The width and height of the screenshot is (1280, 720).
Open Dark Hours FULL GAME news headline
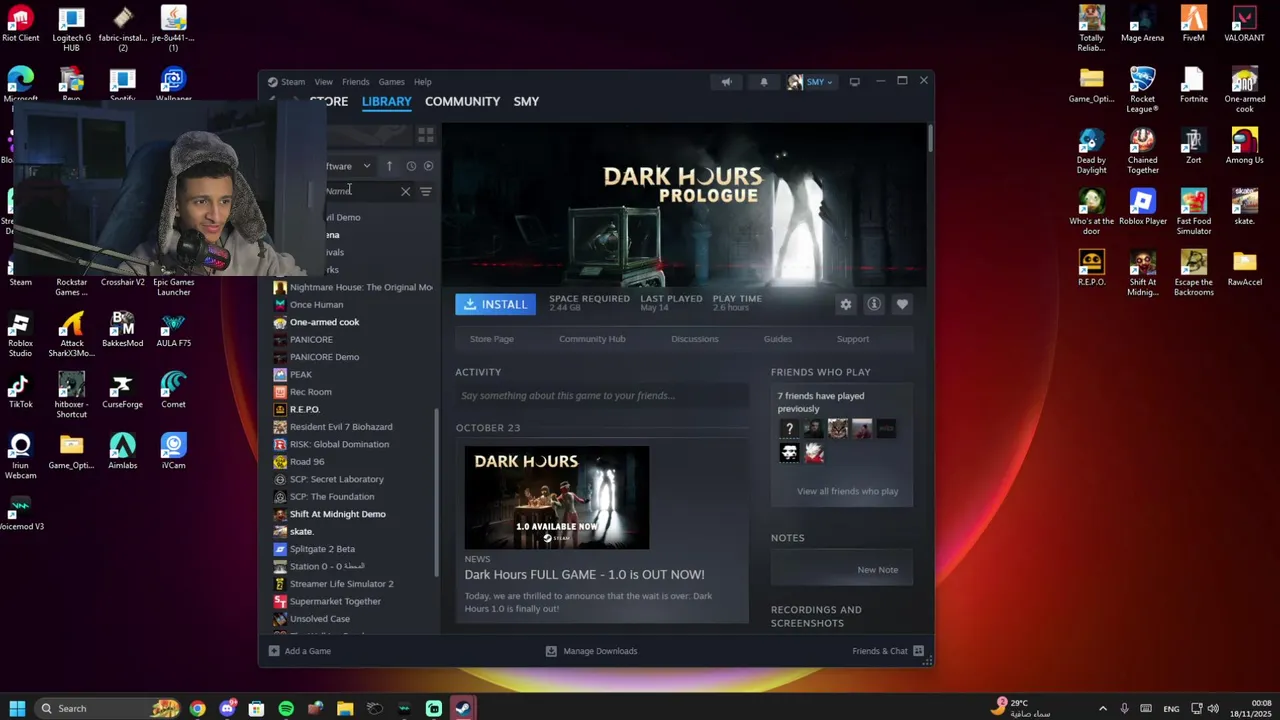[x=584, y=574]
